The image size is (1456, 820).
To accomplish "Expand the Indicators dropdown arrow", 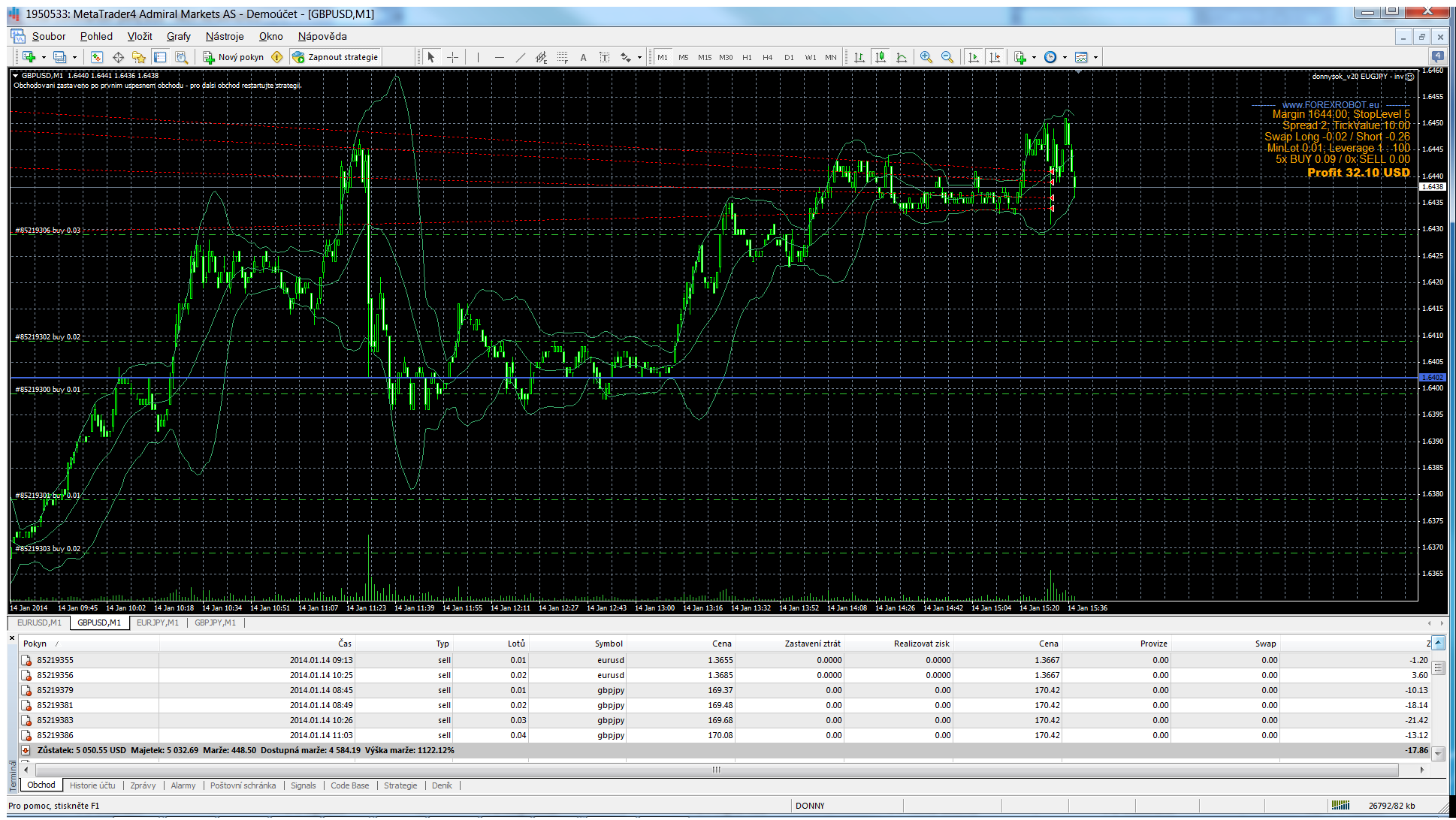I will (x=1034, y=57).
